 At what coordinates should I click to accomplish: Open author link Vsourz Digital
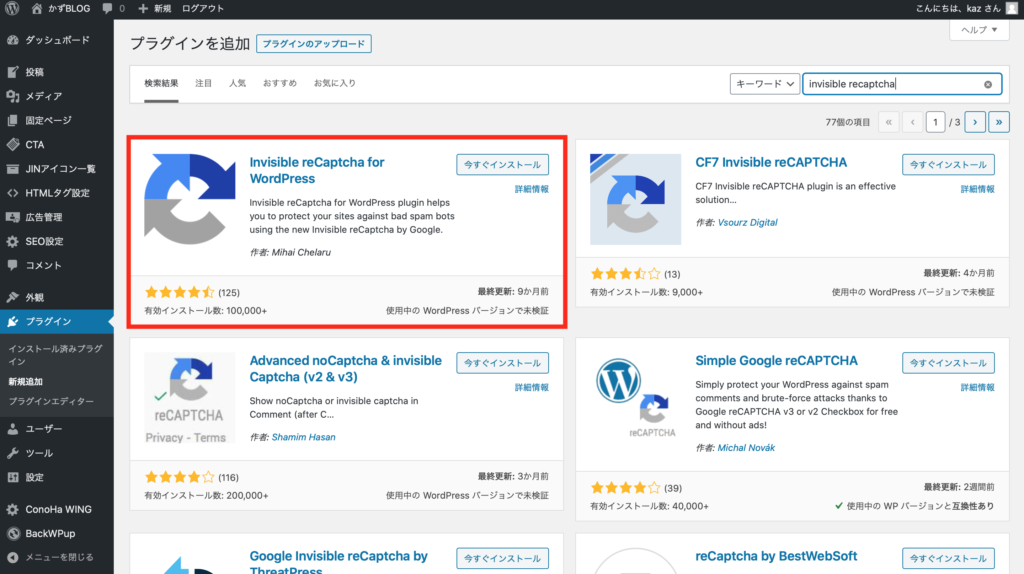click(747, 222)
